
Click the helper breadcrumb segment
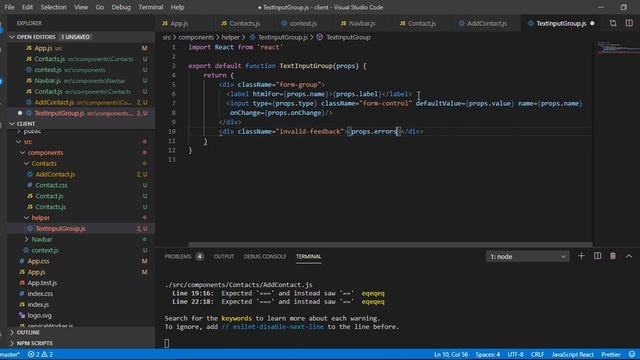coord(231,38)
